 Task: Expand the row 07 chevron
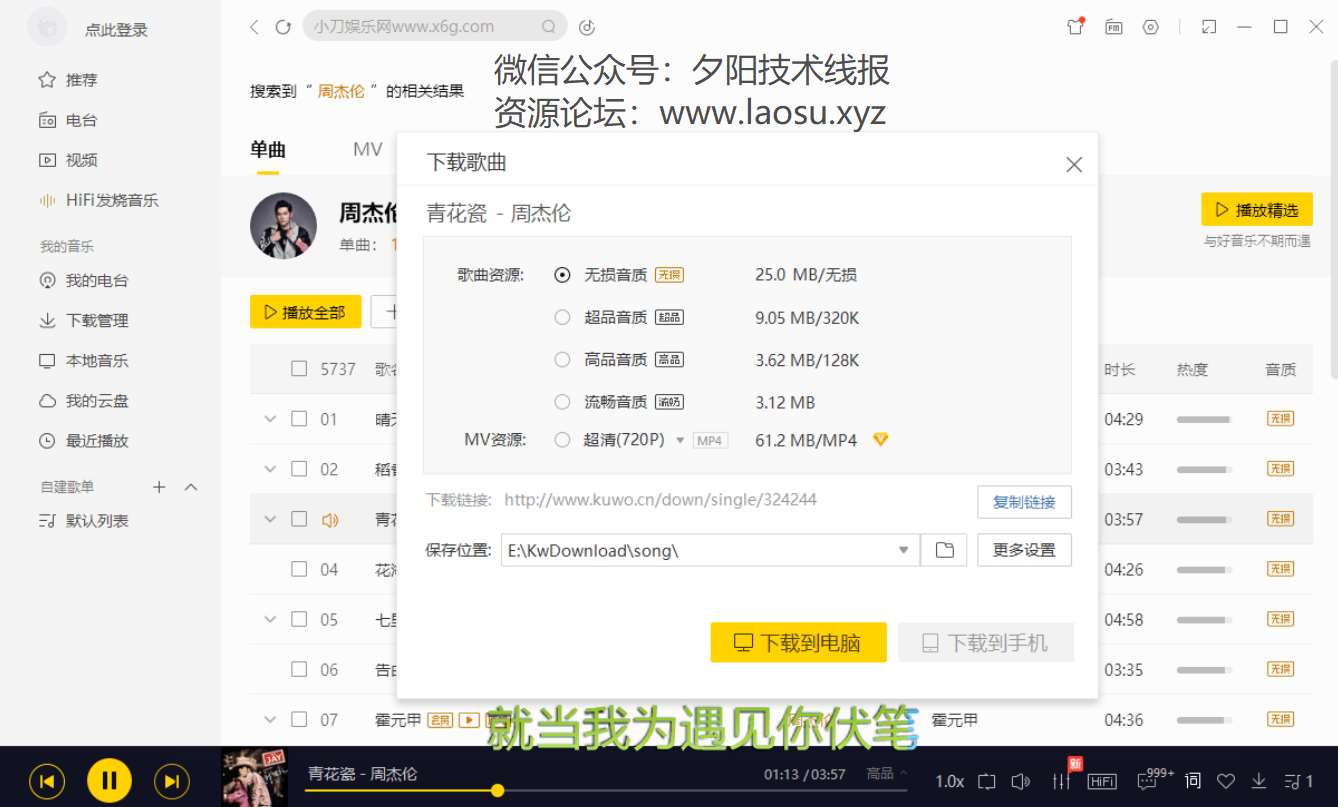(x=269, y=719)
